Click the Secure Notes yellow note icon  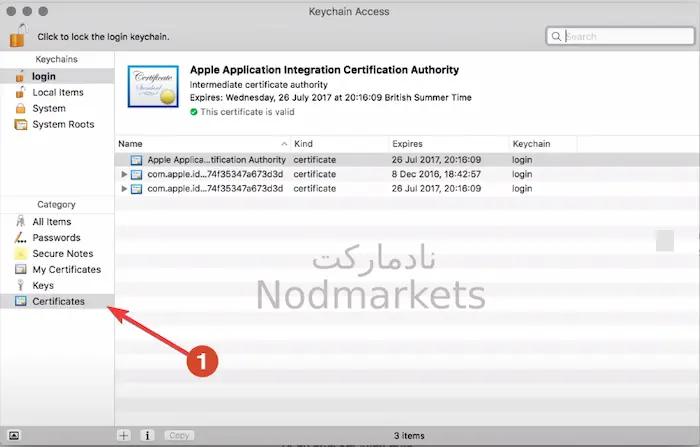click(x=21, y=254)
